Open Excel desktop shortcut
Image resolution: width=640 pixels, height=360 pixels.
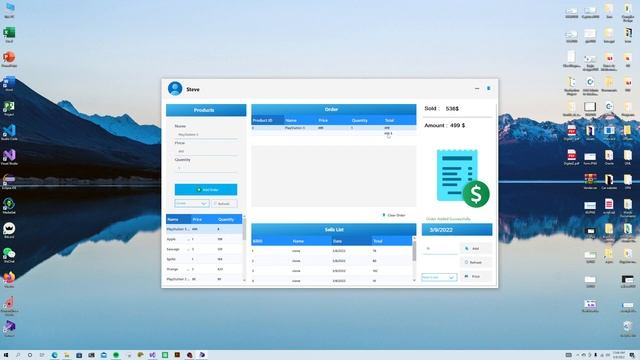point(9,35)
